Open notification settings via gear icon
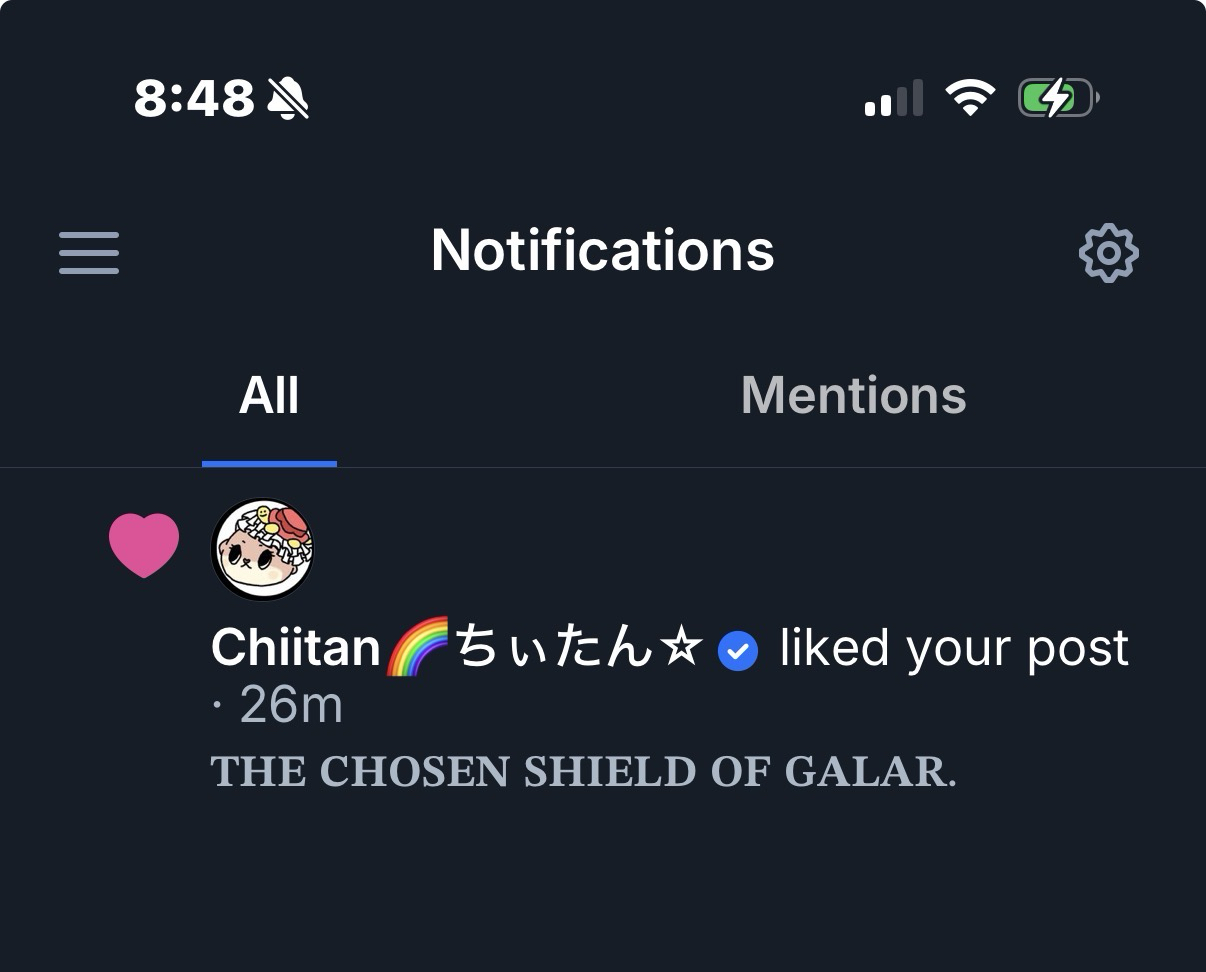 (x=1108, y=253)
